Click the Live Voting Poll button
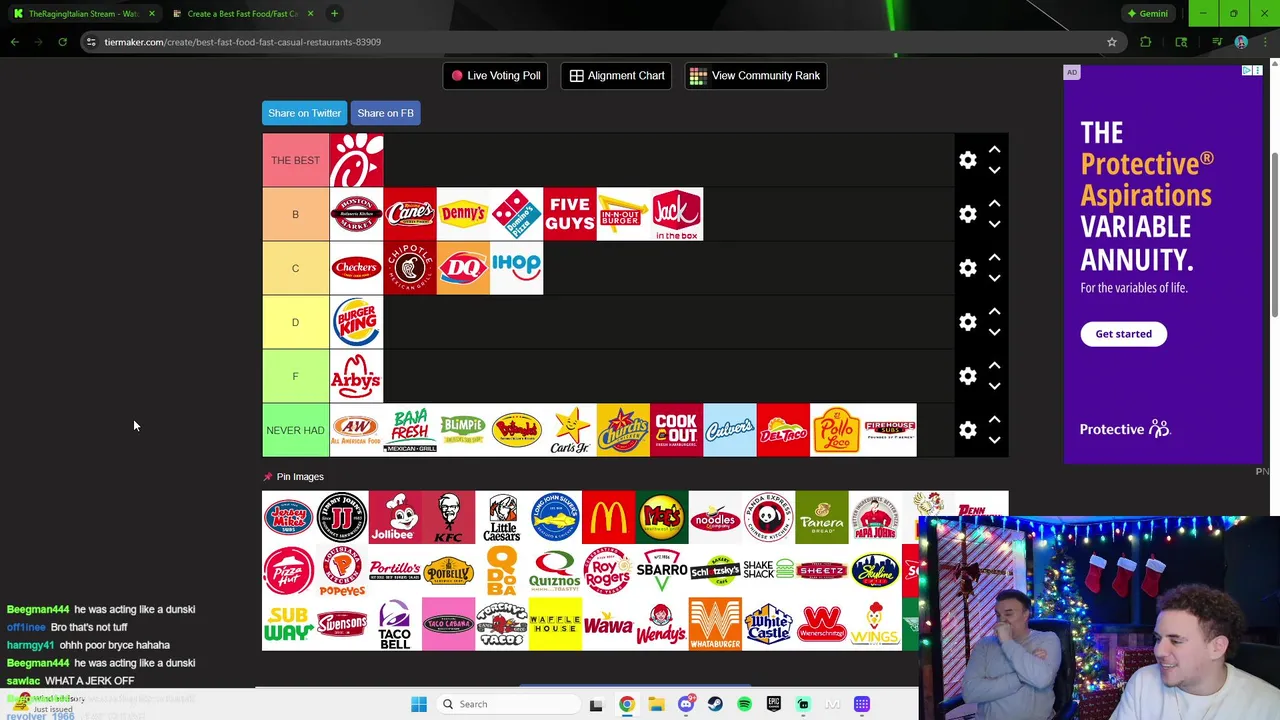1280x720 pixels. click(495, 76)
